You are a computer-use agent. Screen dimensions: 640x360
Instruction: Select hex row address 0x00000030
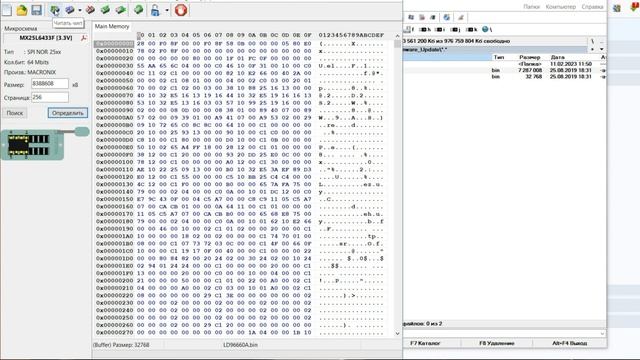click(x=114, y=66)
